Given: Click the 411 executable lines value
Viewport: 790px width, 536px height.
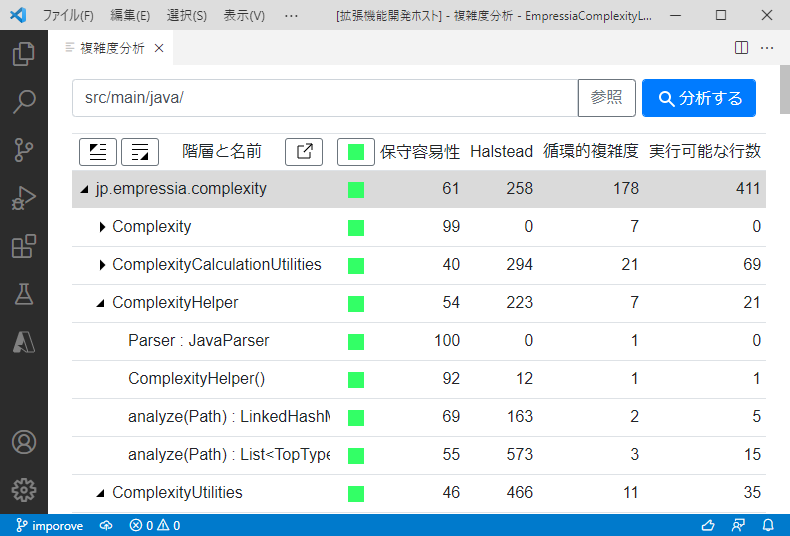Looking at the screenshot, I should pyautogui.click(x=748, y=188).
